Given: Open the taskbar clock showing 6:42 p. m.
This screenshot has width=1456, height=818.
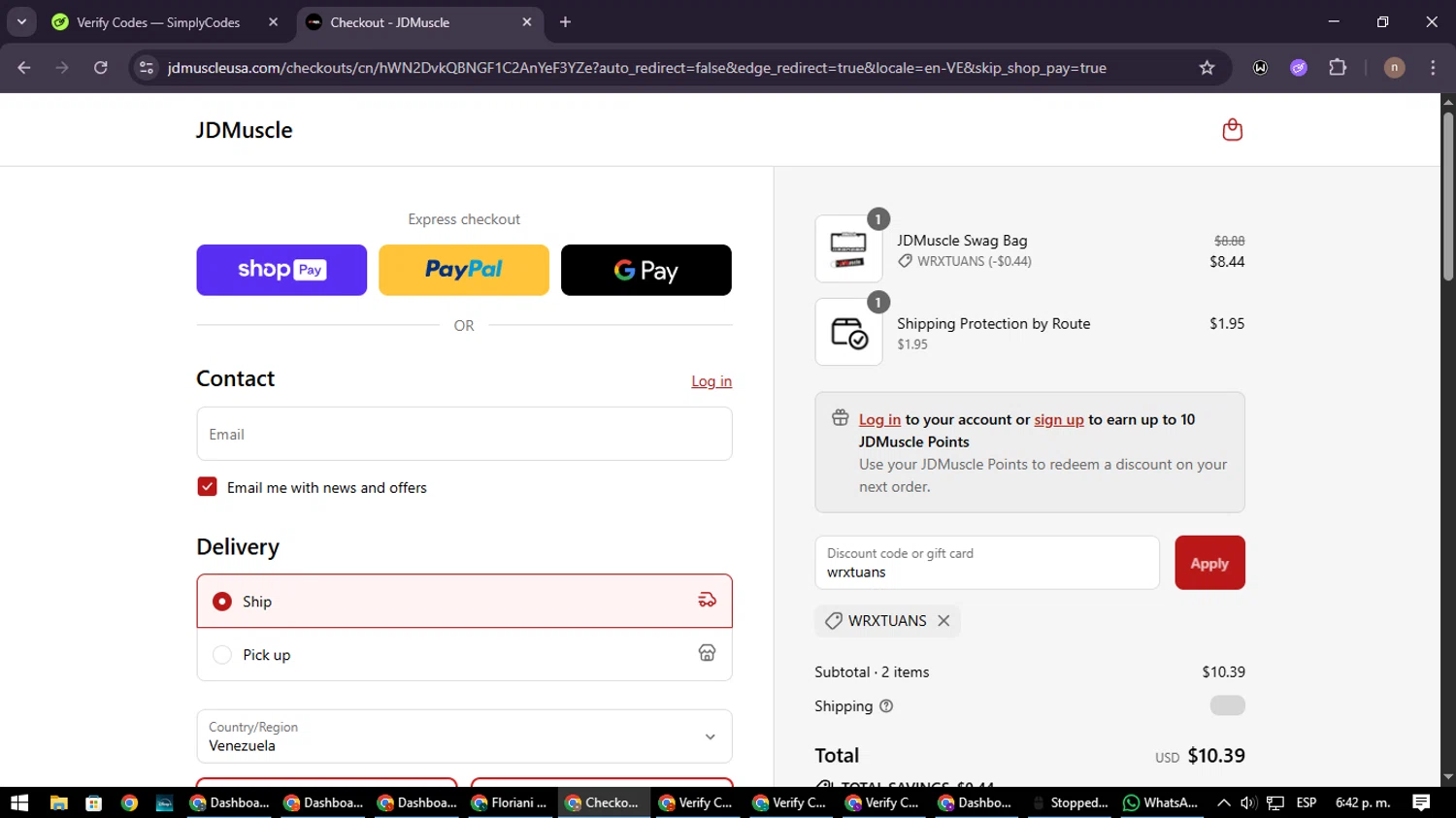Looking at the screenshot, I should click(1363, 802).
